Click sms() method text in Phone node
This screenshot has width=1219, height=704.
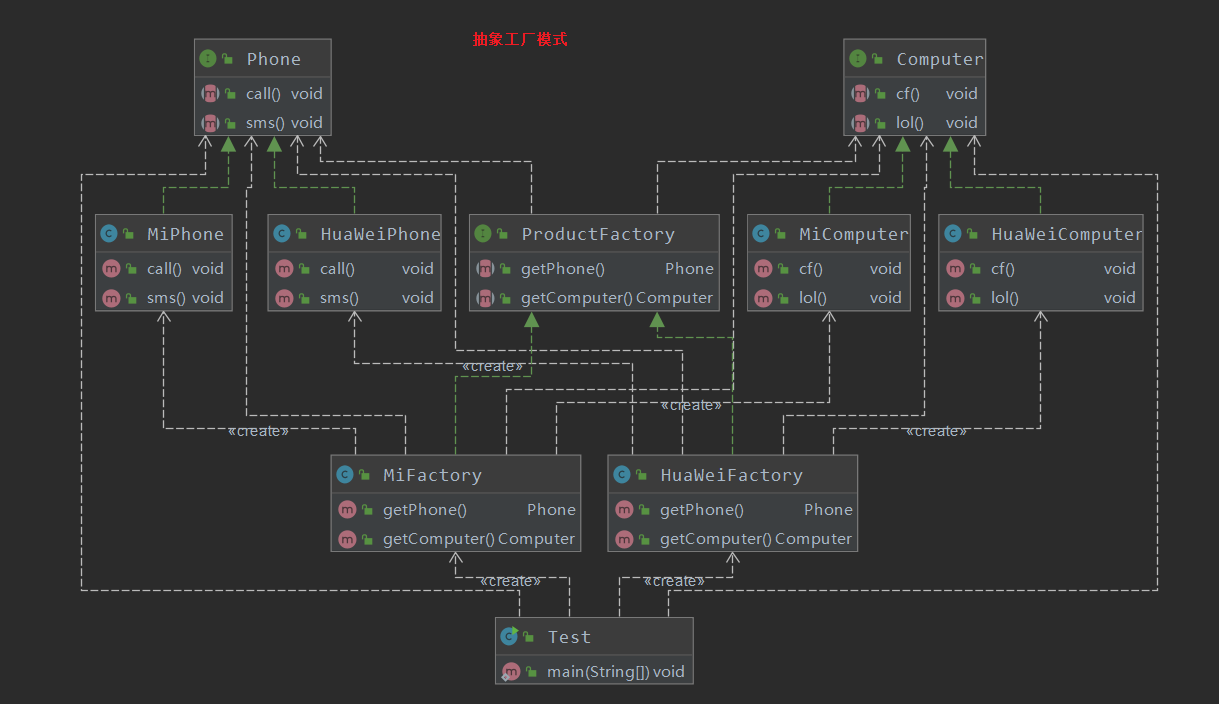click(266, 123)
